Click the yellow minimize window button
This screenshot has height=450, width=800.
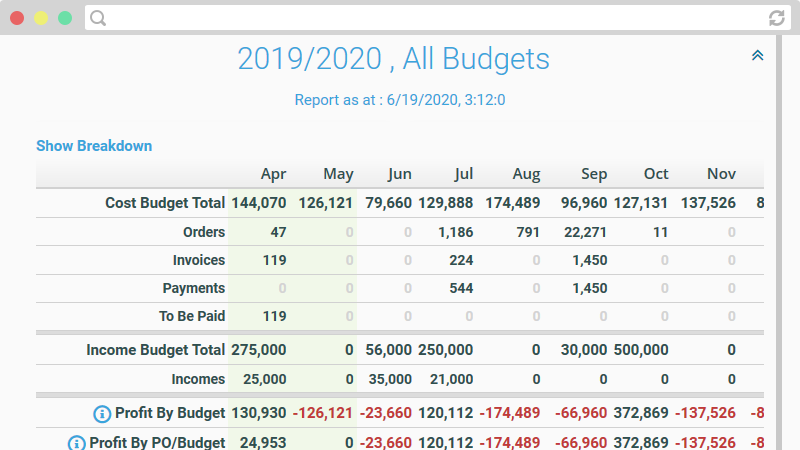(x=41, y=18)
